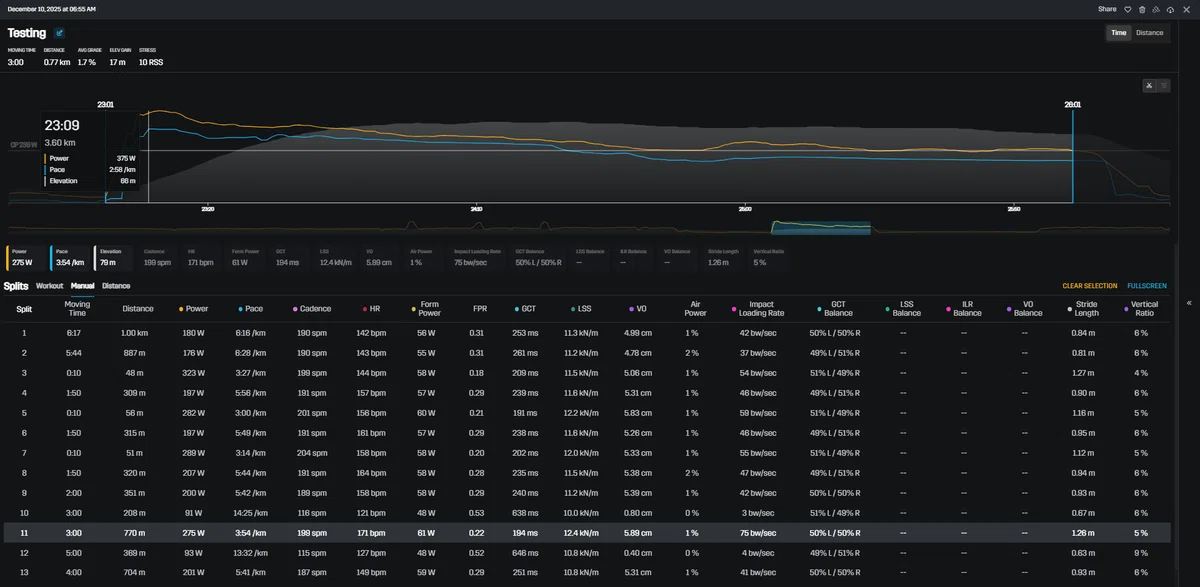Image resolution: width=1200 pixels, height=587 pixels.
Task: Expand the right side panel chevron
Action: [1189, 302]
